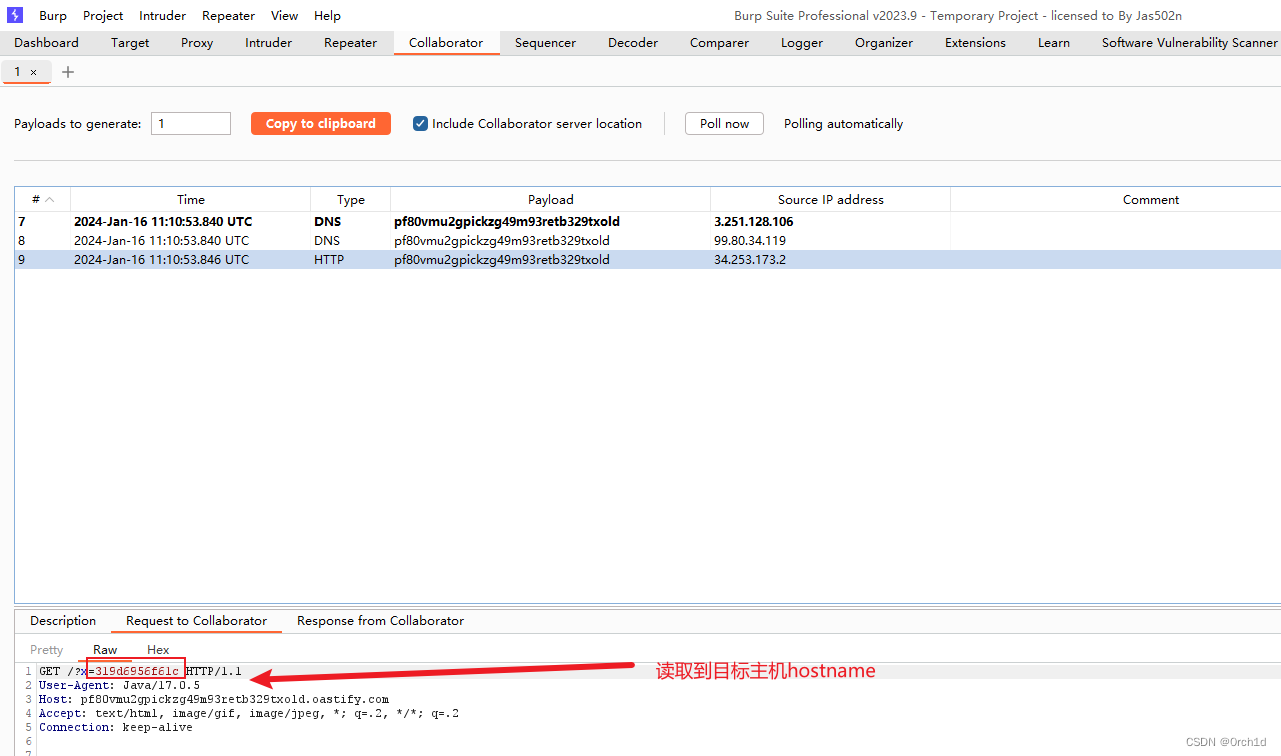The image size is (1281, 756).
Task: Open the Burp menu
Action: (x=53, y=15)
